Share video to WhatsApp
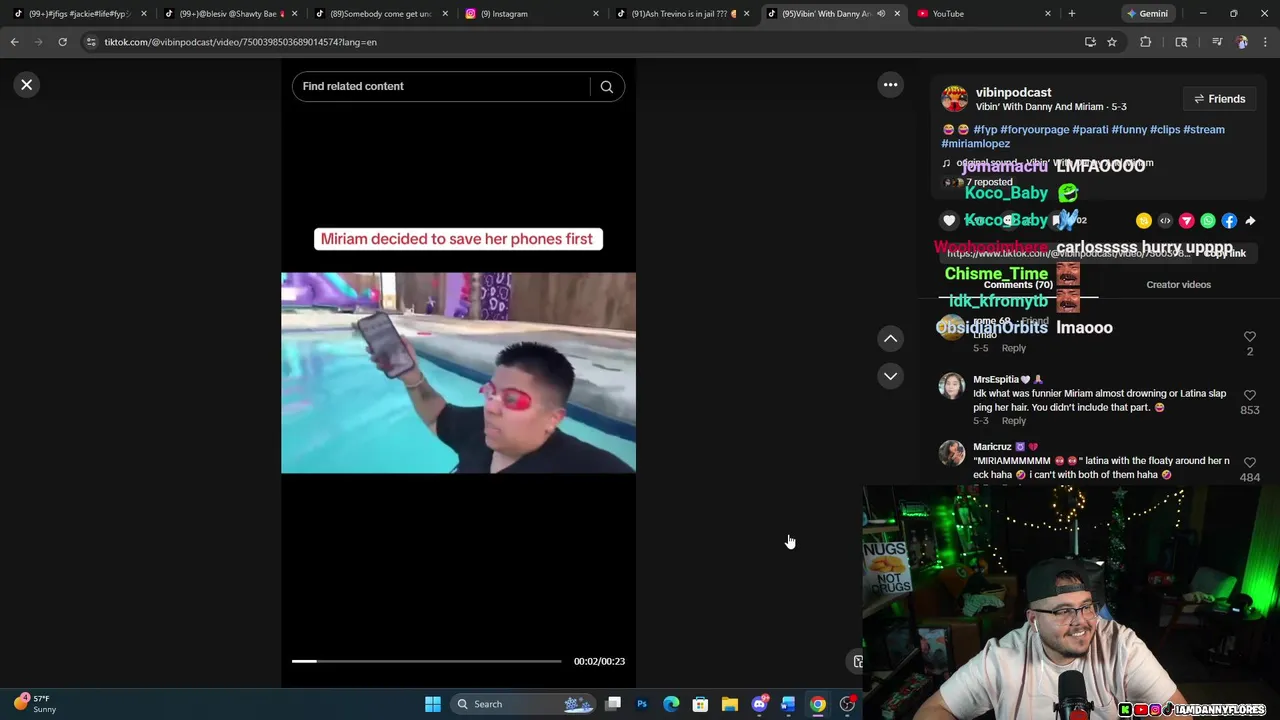This screenshot has height=720, width=1280. [1208, 221]
